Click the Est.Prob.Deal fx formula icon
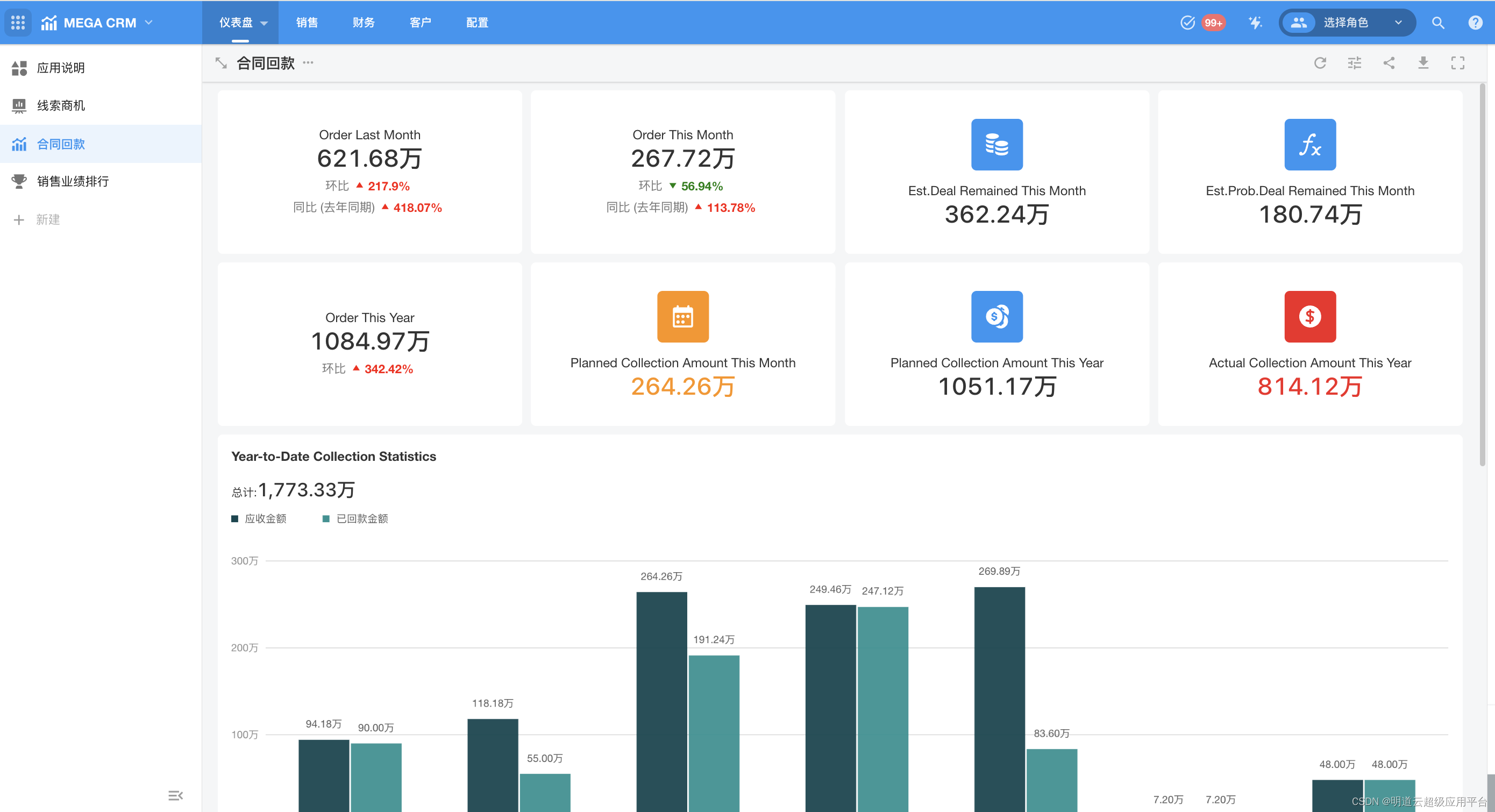This screenshot has width=1495, height=812. 1310,145
